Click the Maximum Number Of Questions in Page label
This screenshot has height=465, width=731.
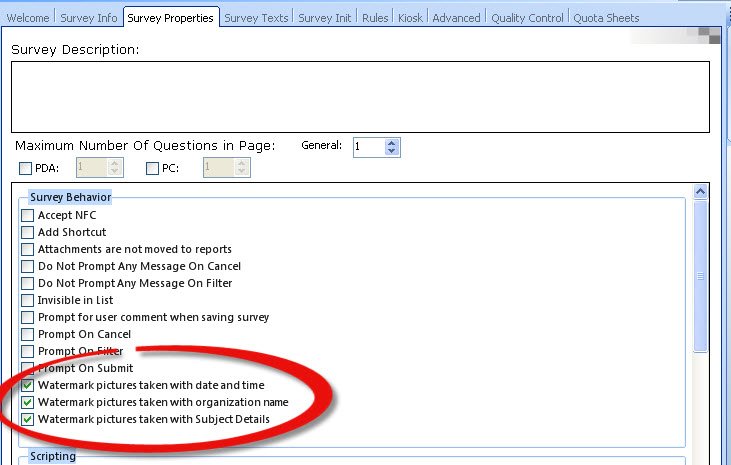pos(145,146)
